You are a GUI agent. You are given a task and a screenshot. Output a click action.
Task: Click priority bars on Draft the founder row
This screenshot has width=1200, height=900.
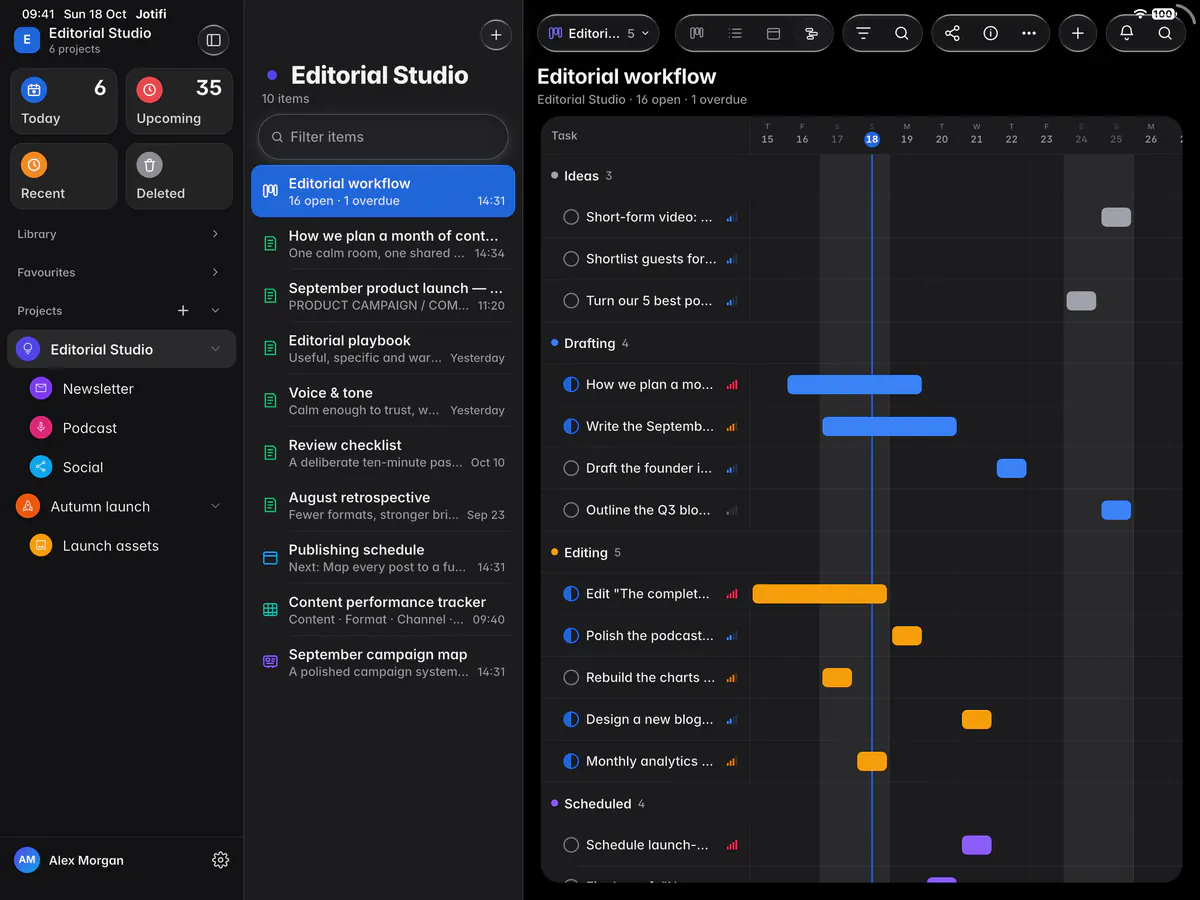coord(732,468)
